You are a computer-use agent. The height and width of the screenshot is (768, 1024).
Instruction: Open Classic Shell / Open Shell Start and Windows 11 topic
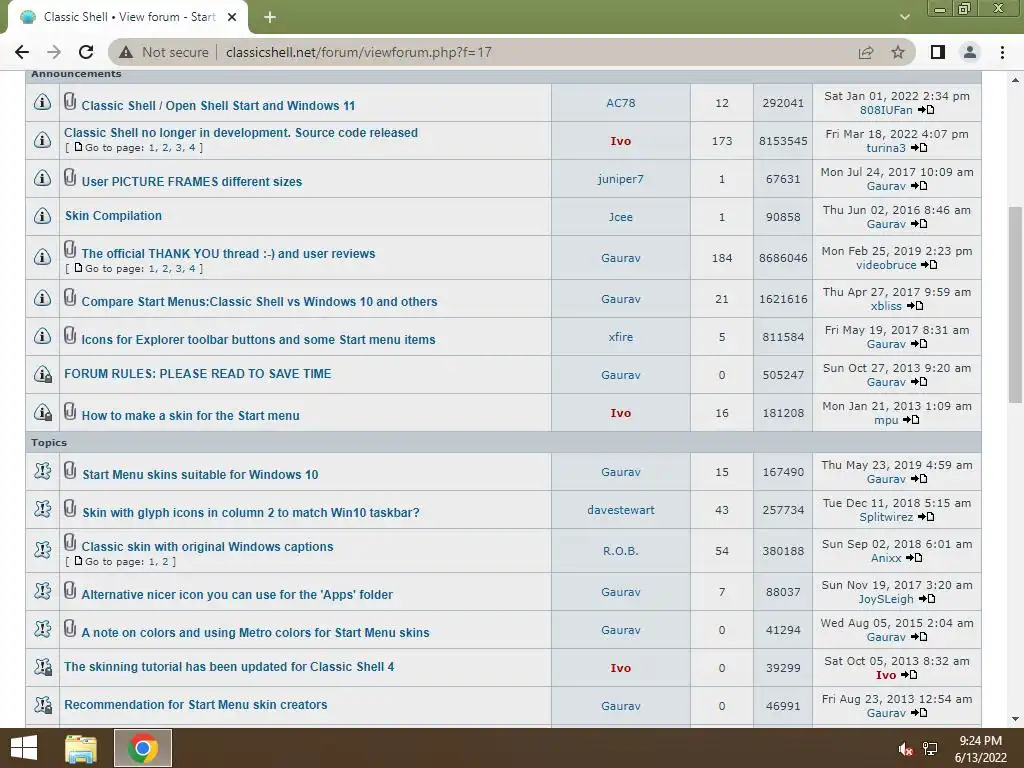pyautogui.click(x=218, y=106)
